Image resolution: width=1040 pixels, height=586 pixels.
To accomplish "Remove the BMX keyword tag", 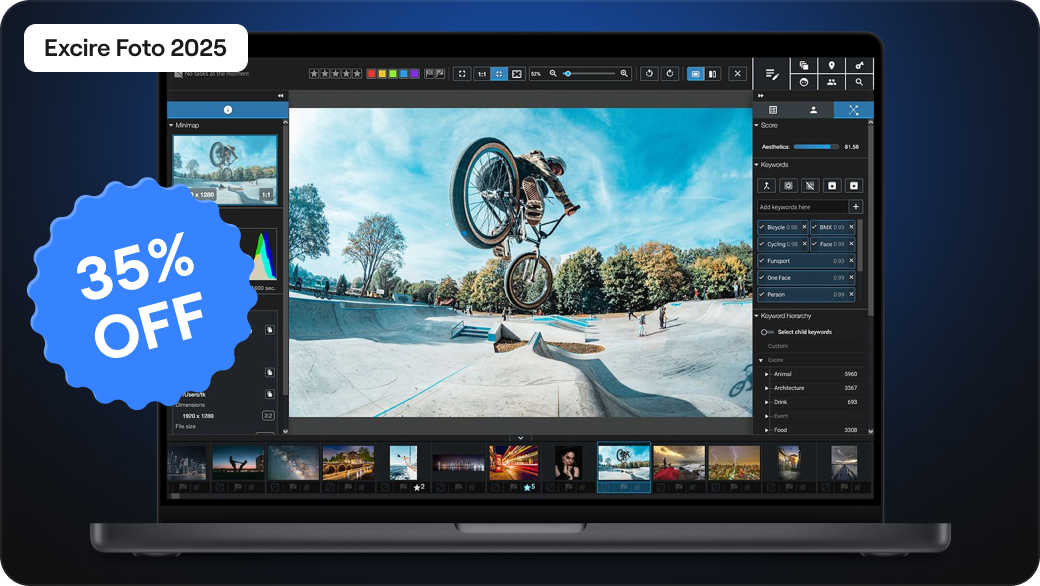I will pyautogui.click(x=851, y=227).
